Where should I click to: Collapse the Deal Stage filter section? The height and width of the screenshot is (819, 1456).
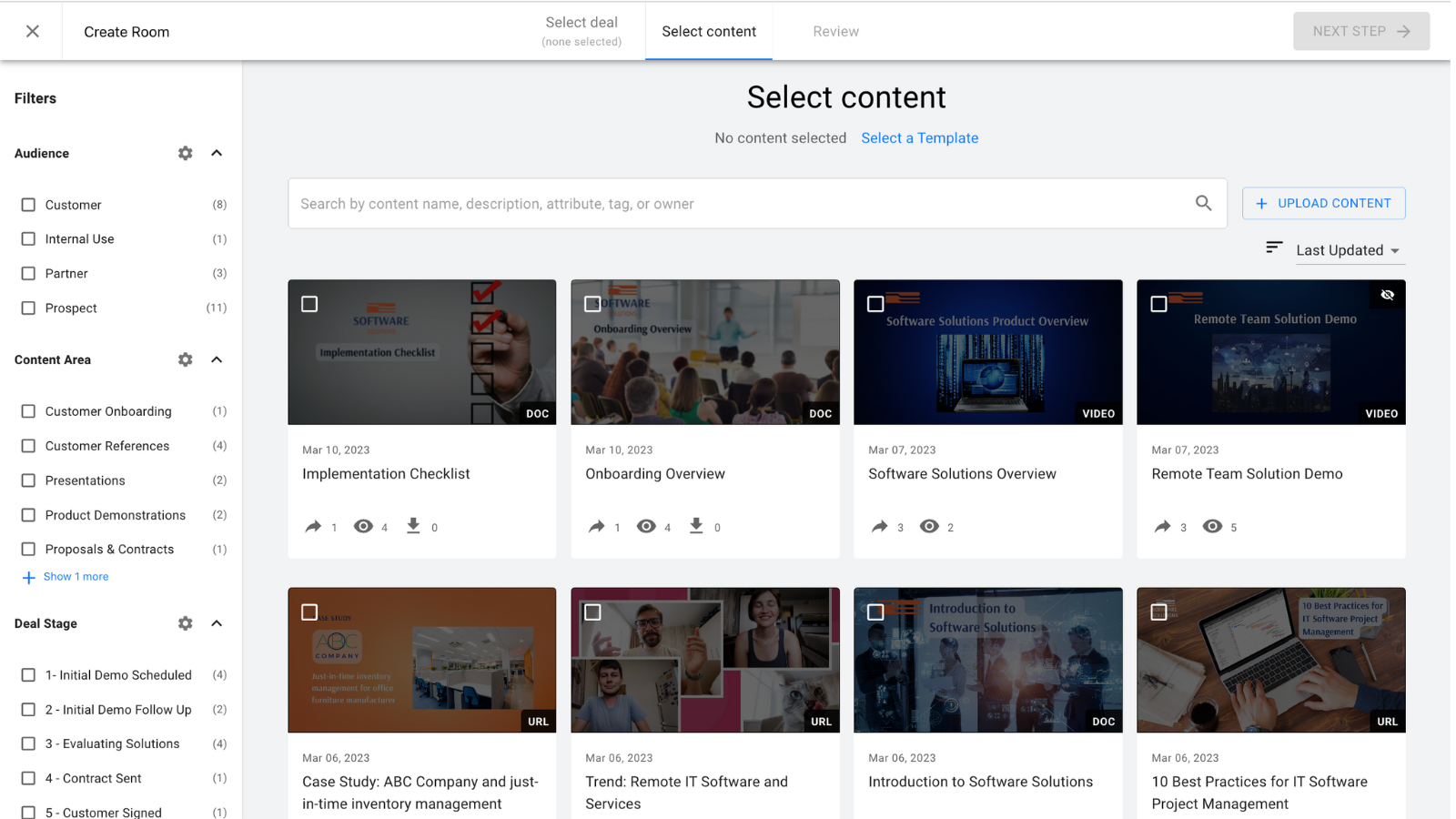pyautogui.click(x=217, y=623)
